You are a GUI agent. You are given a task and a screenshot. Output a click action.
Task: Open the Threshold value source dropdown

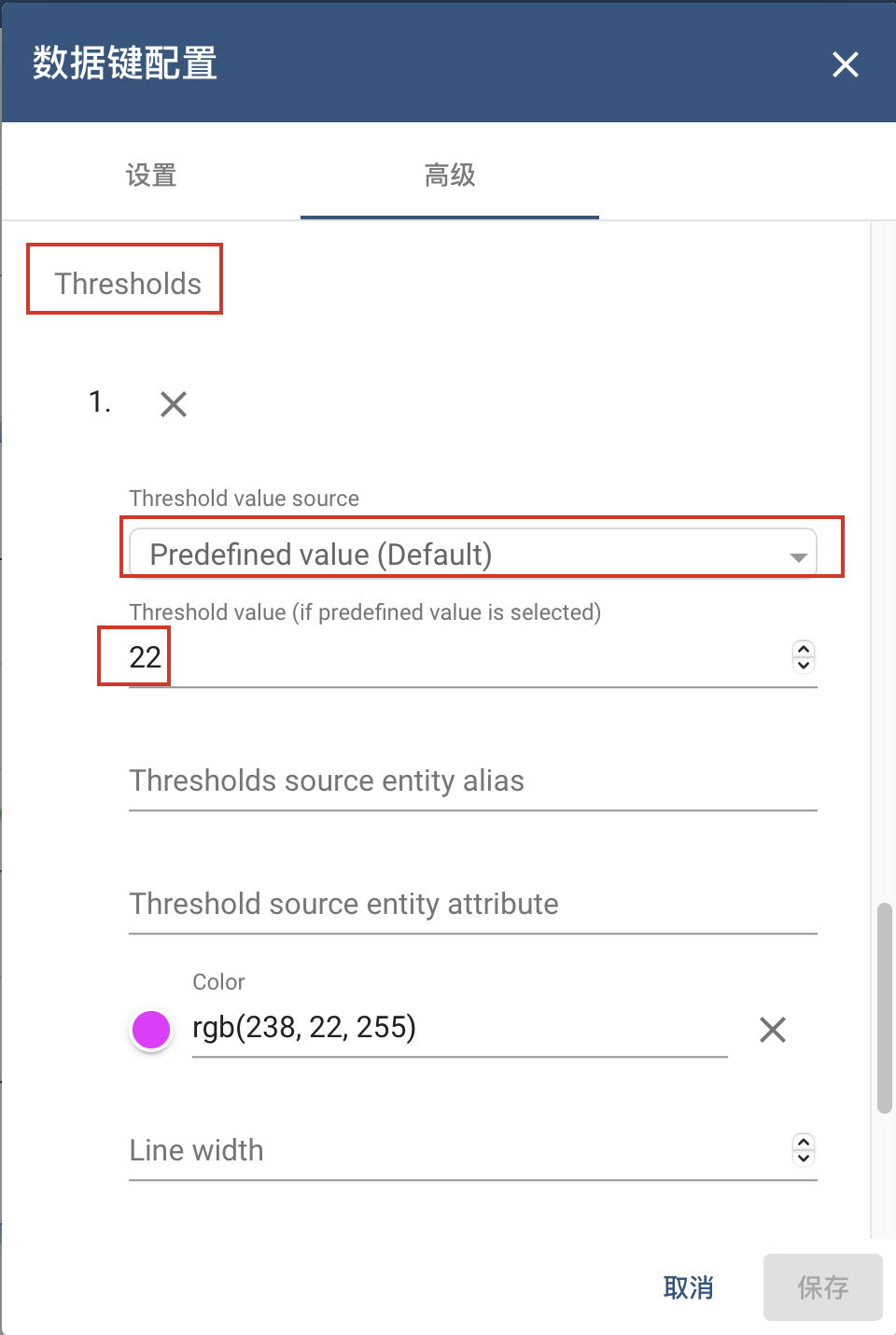[x=472, y=554]
